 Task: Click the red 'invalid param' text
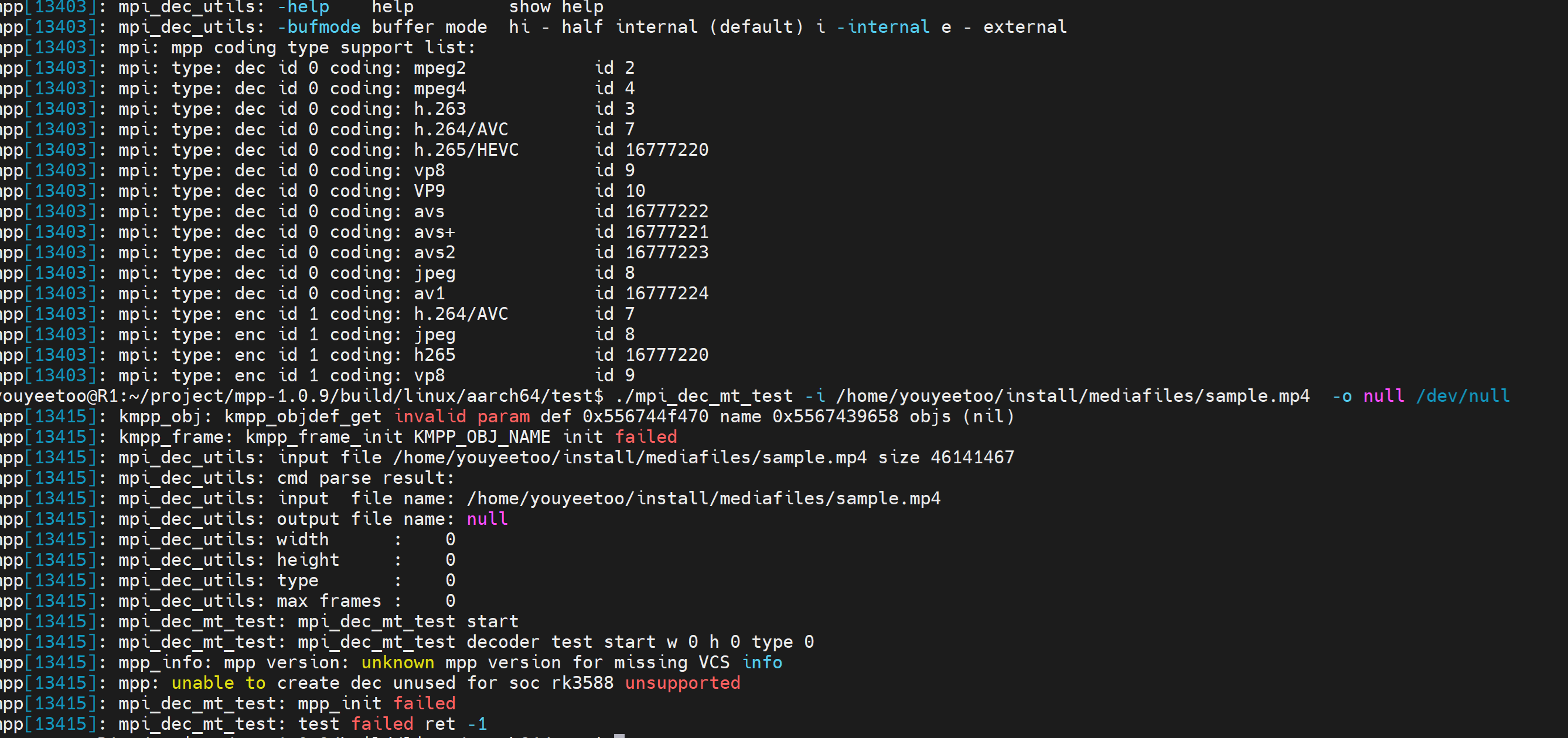tap(462, 416)
